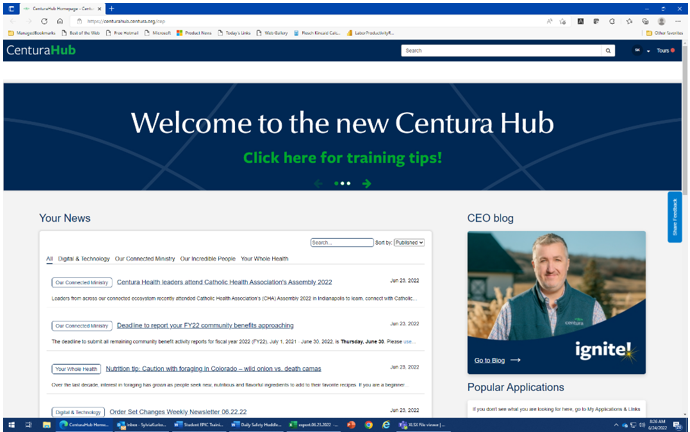Open the Nutrition tip foraging in Colorado article
Viewport: 690px width, 432px height.
pos(213,369)
